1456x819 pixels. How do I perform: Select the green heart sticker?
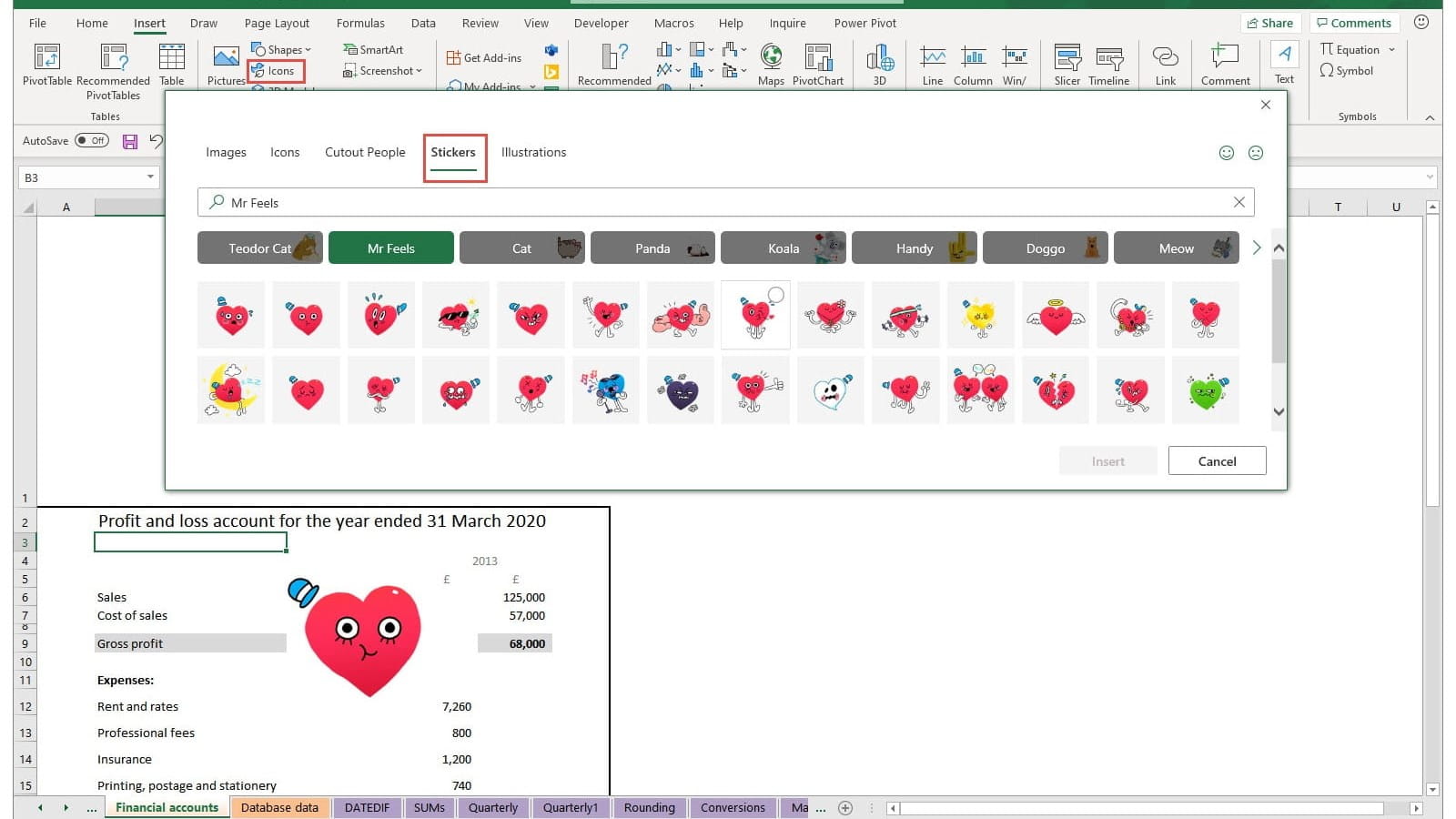point(1206,391)
